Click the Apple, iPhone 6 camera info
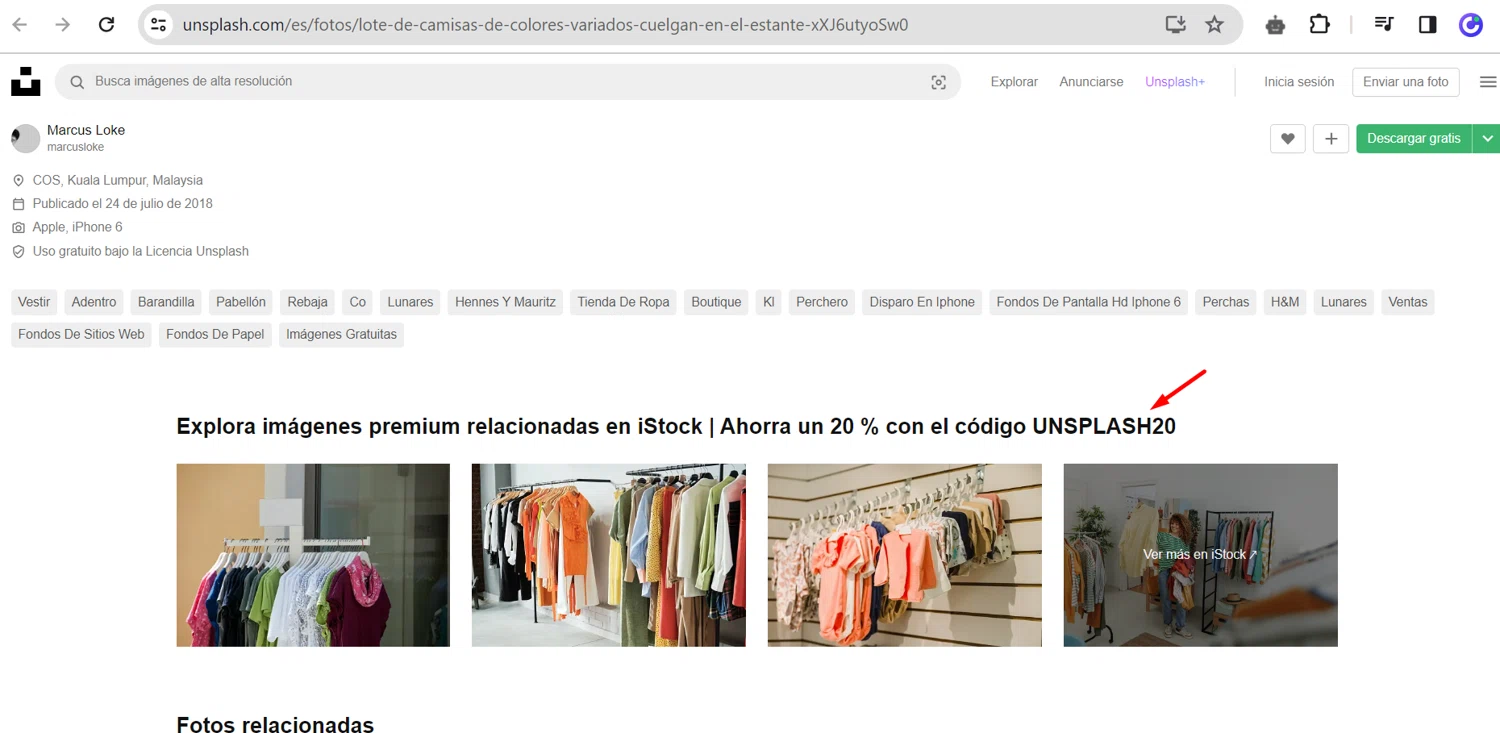The width and height of the screenshot is (1500, 733). pyautogui.click(x=78, y=227)
